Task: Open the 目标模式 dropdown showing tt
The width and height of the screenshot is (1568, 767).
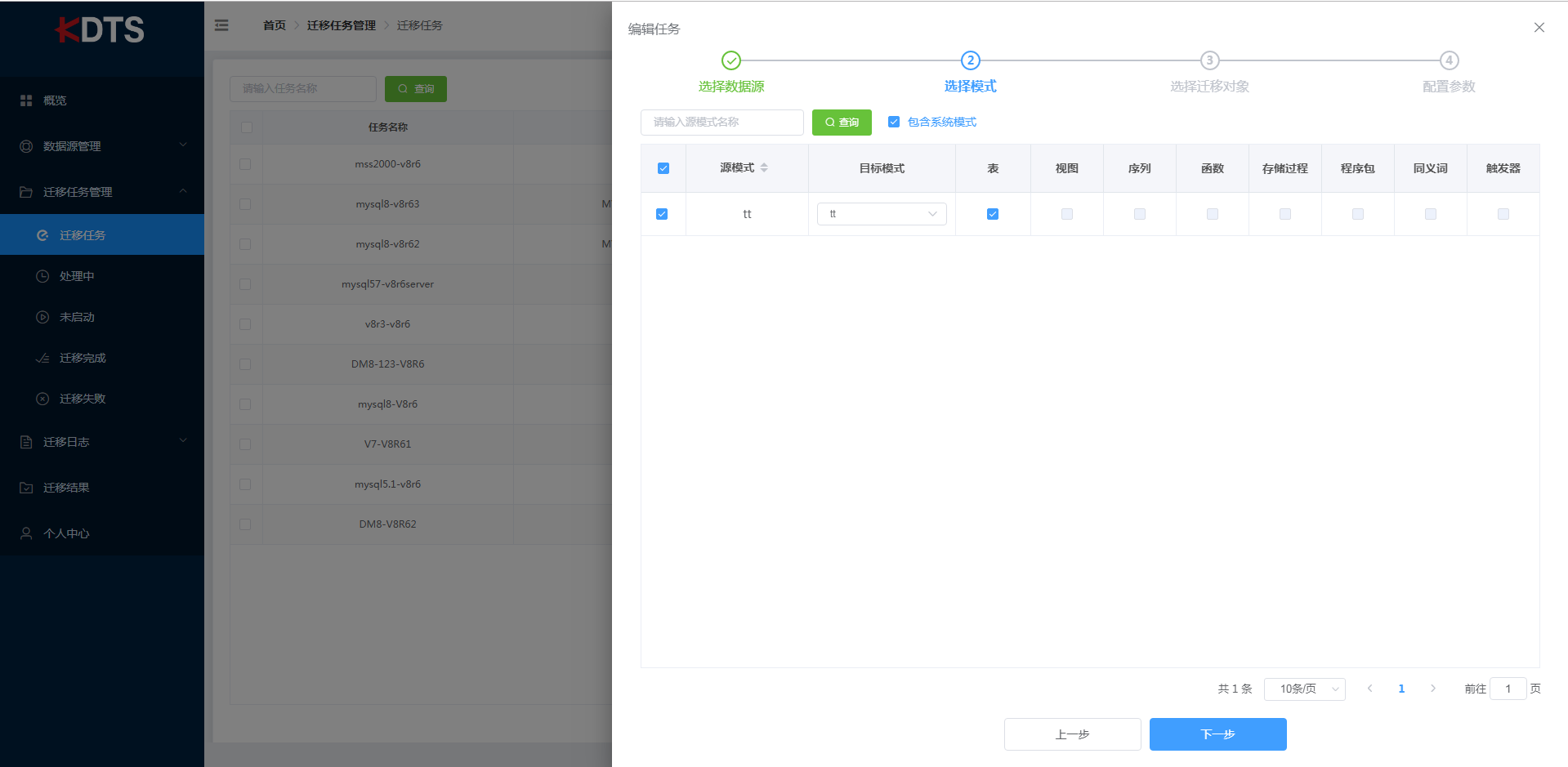Action: [882, 213]
